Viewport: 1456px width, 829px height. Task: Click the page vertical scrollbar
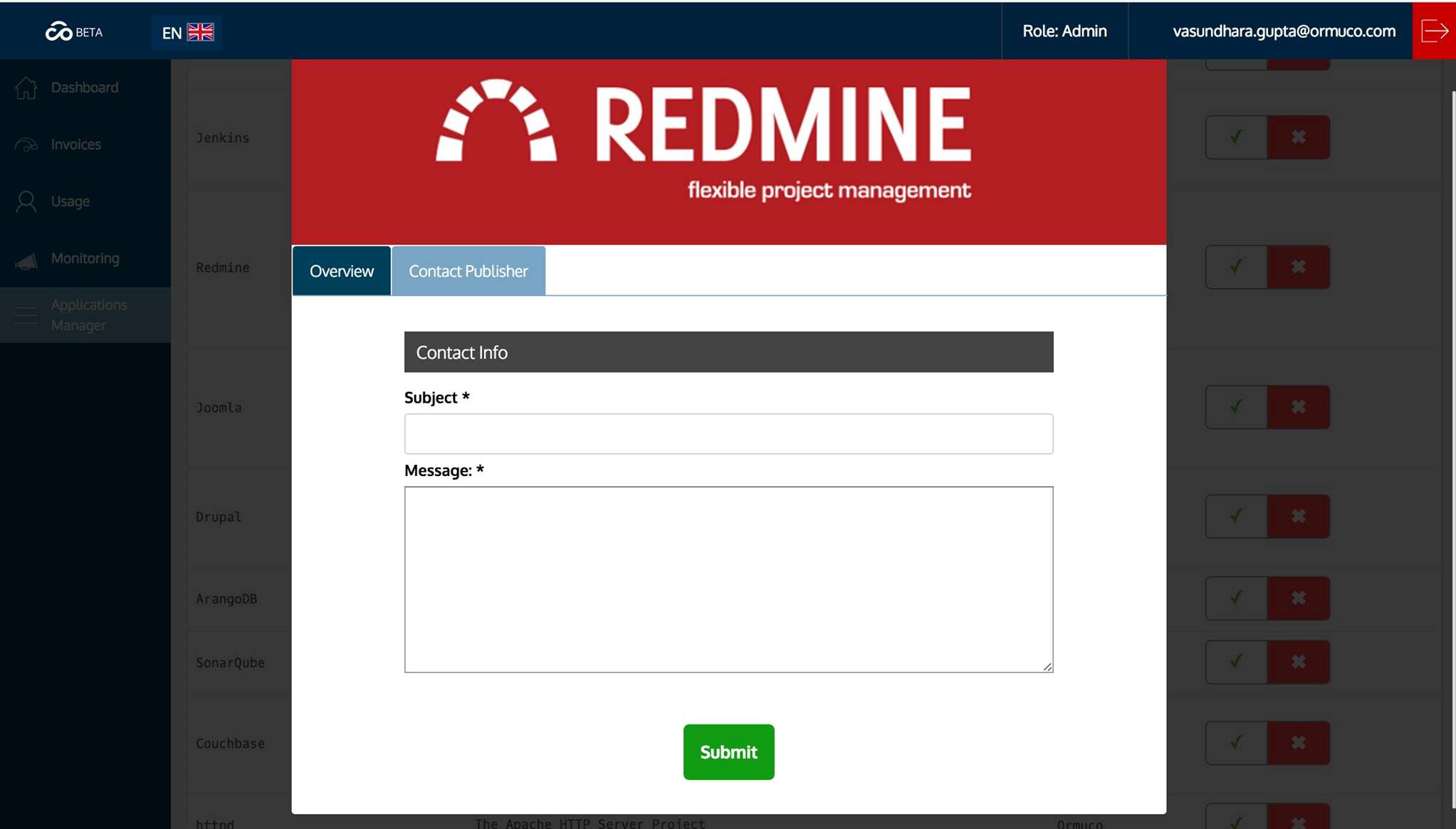(x=1453, y=448)
